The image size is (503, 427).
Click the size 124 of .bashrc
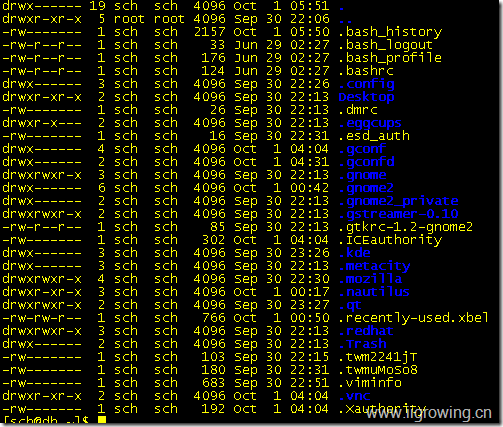coord(213,71)
